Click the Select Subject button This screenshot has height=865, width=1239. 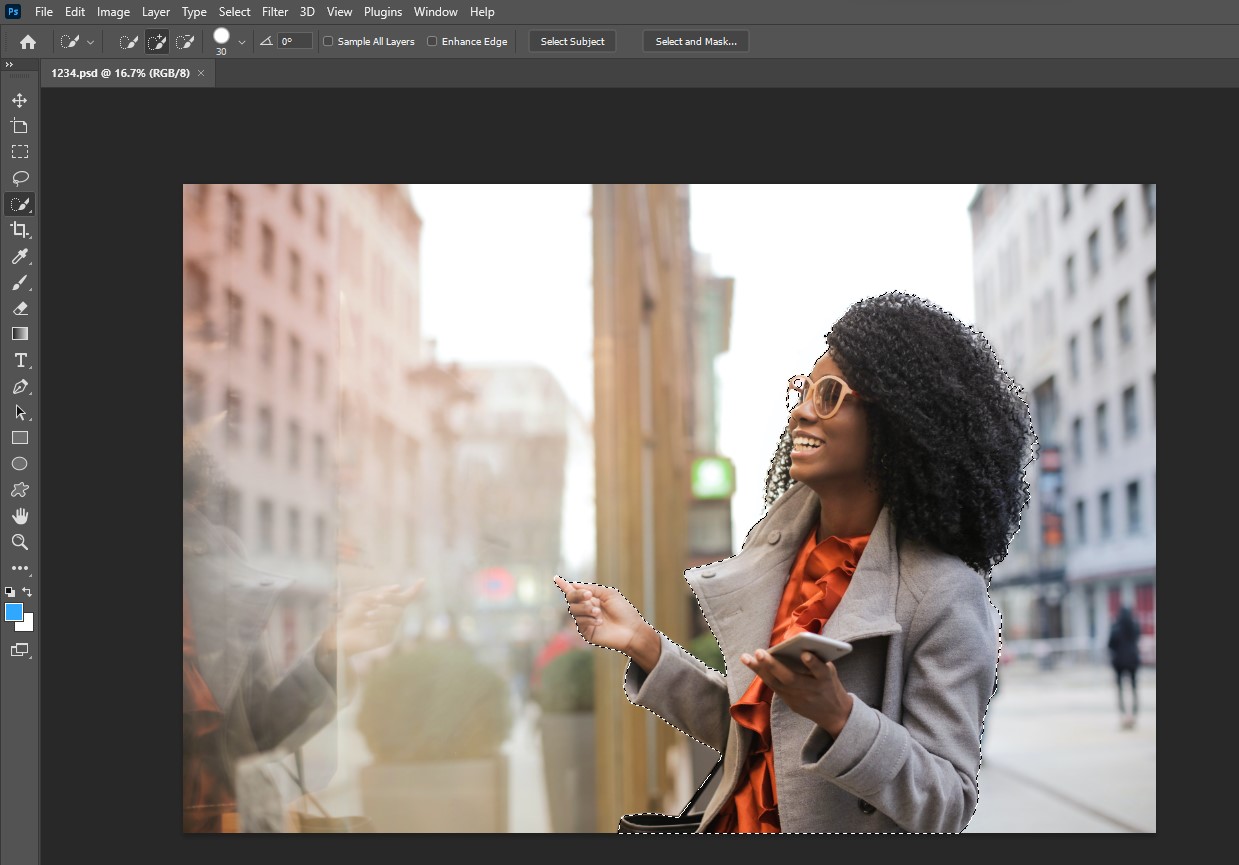pyautogui.click(x=572, y=41)
